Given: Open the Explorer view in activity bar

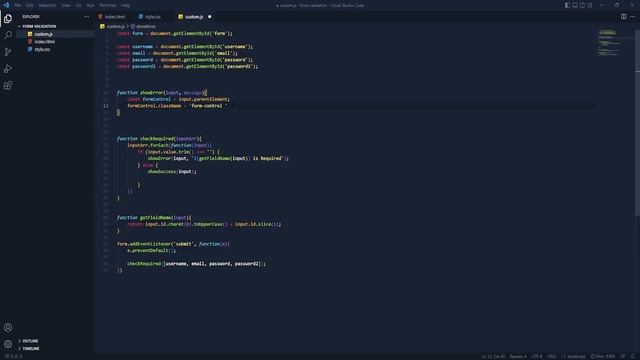Looking at the screenshot, I should 8,18.
